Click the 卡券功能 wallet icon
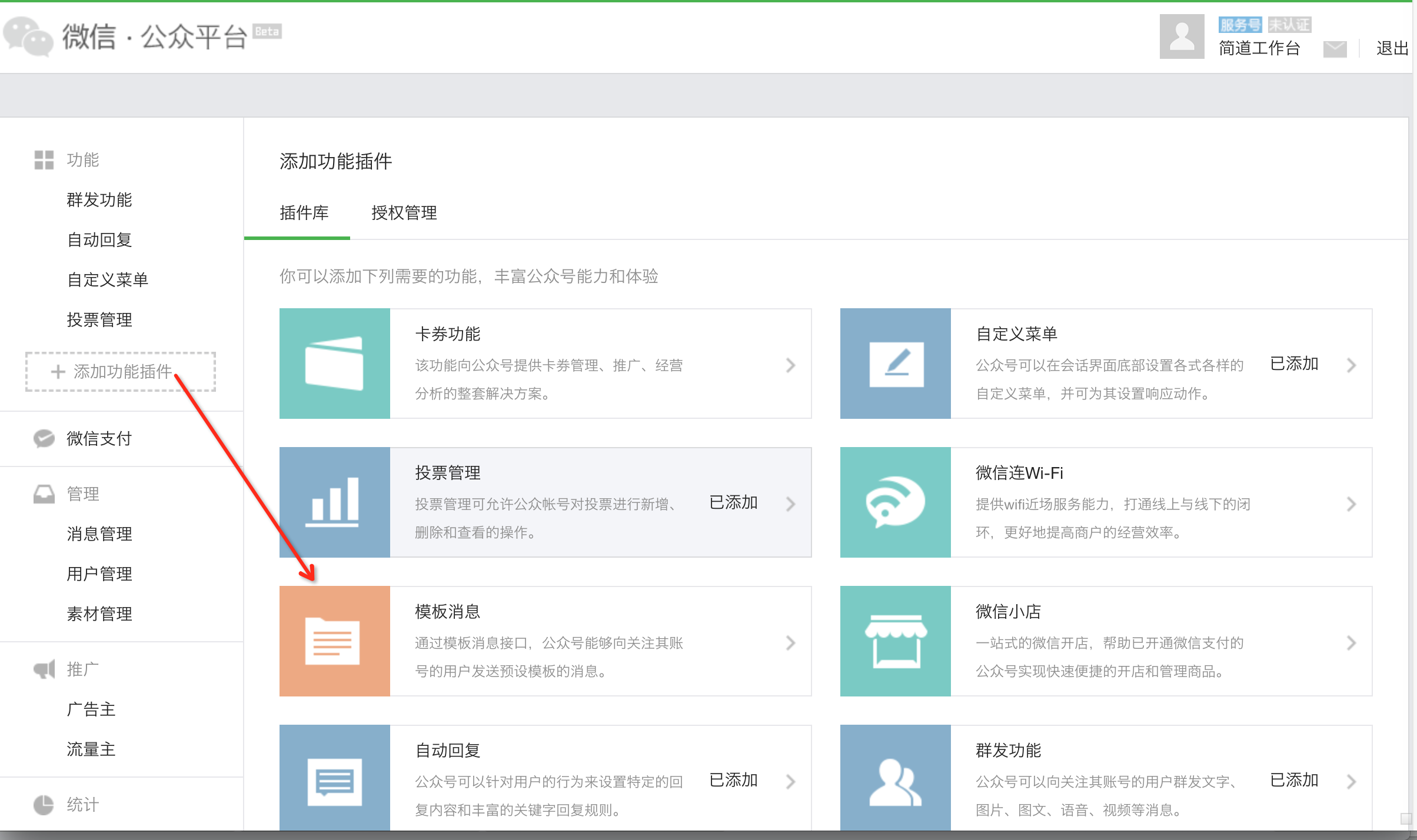This screenshot has height=840, width=1417. tap(334, 364)
